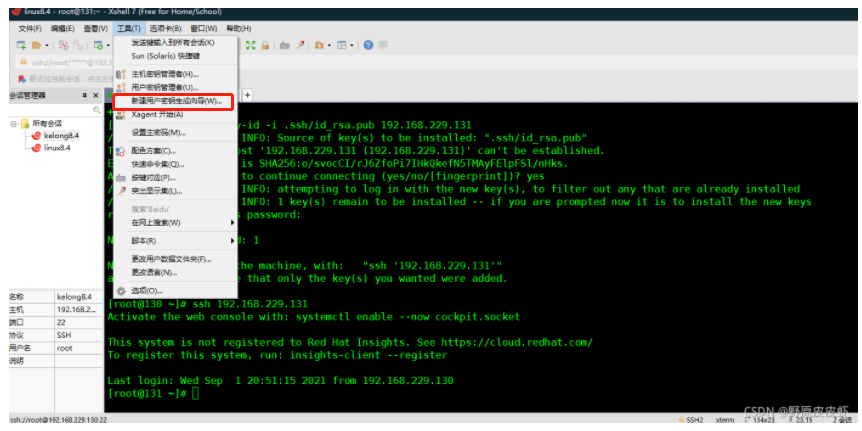Screen dimensions: 862x431
Task: Open the 文件(F) menu
Action: coord(30,29)
